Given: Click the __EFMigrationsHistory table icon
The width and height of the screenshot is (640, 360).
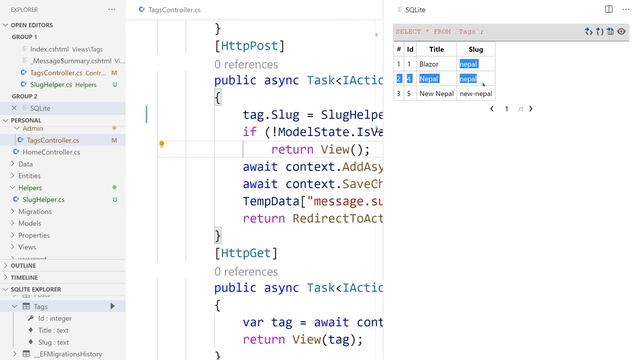Looking at the screenshot, I should [x=26, y=354].
